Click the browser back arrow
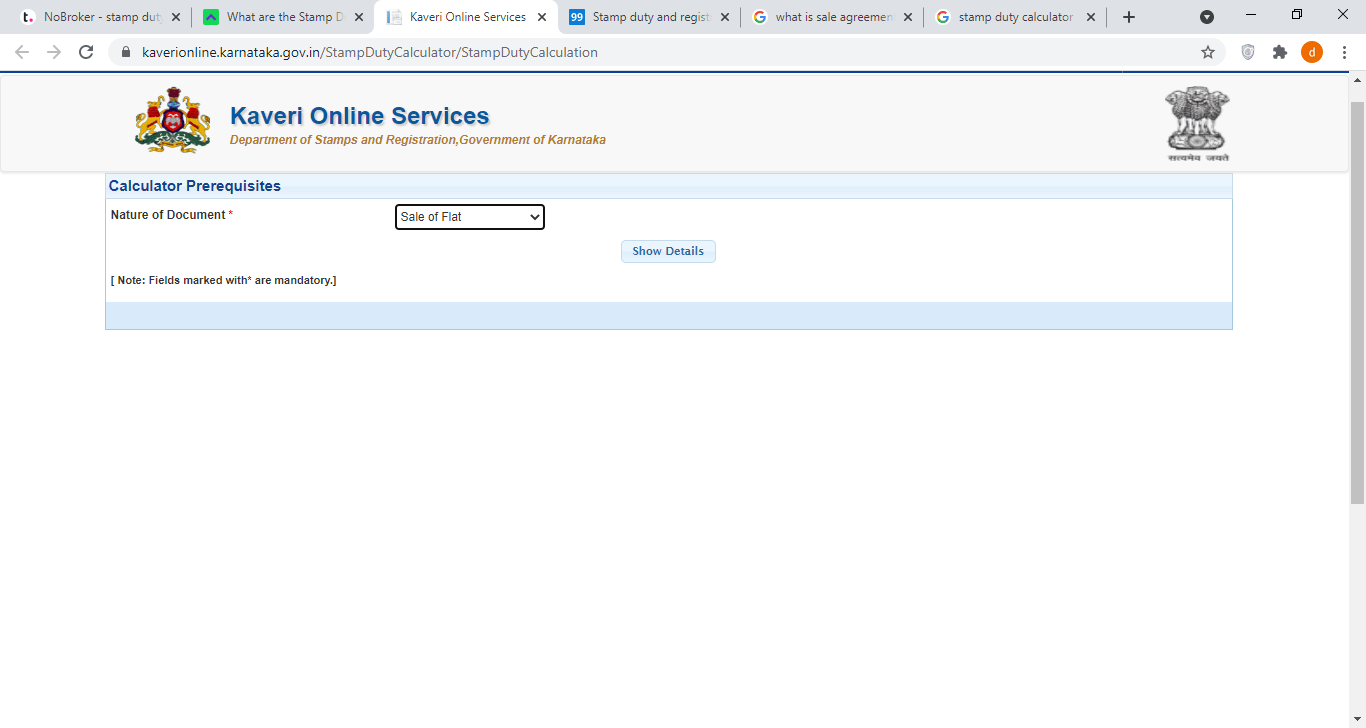This screenshot has height=728, width=1366. point(22,52)
